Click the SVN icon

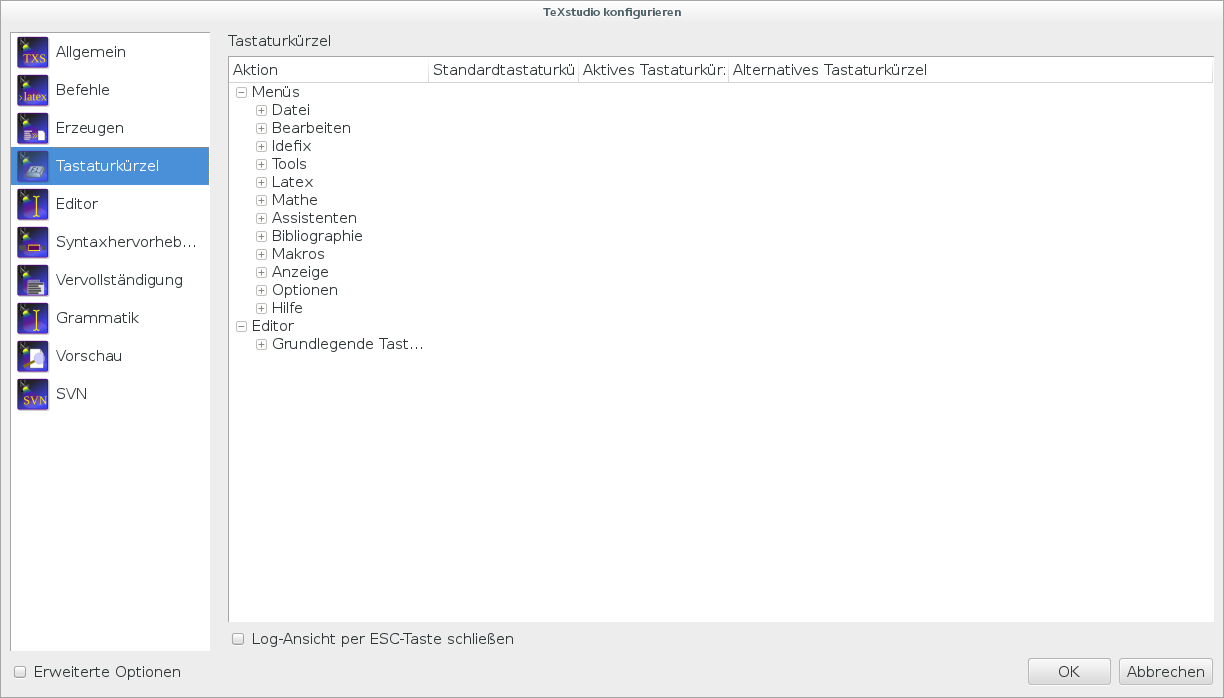[33, 394]
